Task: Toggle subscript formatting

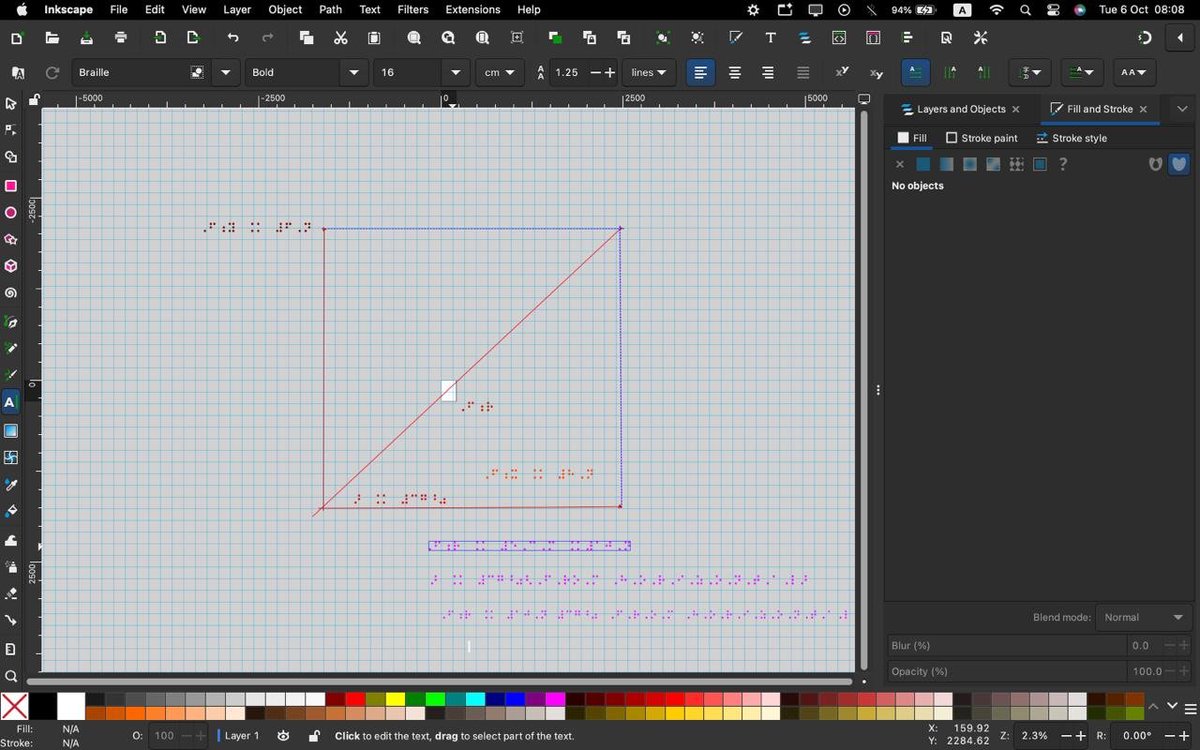Action: (x=876, y=73)
